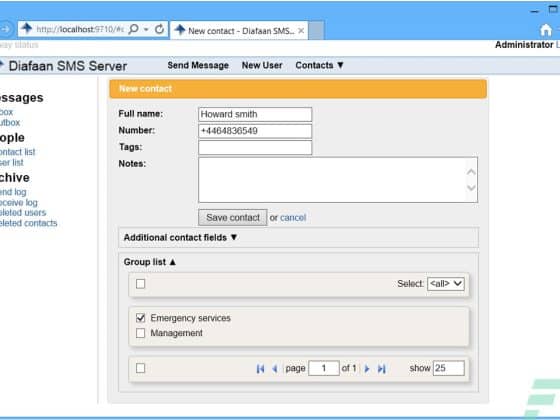Click the empty Tags input field
Screen dimensions: 560x420
tap(255, 148)
